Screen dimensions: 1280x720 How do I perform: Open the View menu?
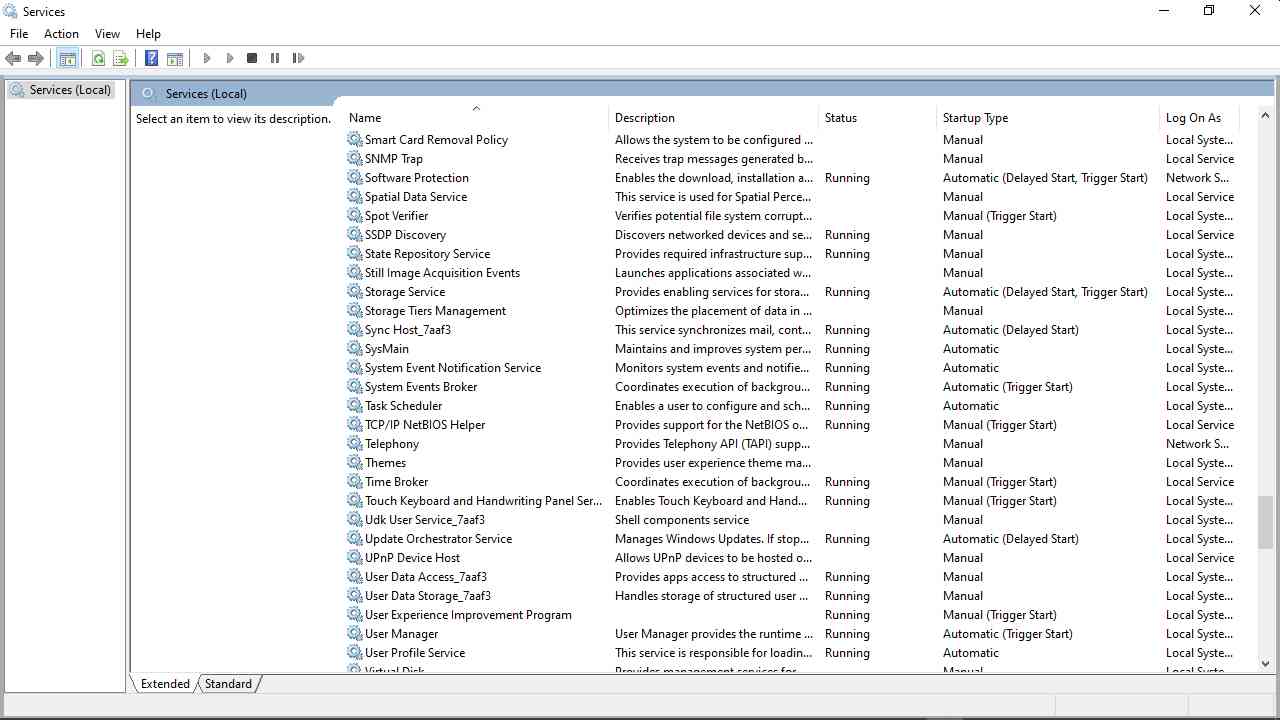click(107, 34)
